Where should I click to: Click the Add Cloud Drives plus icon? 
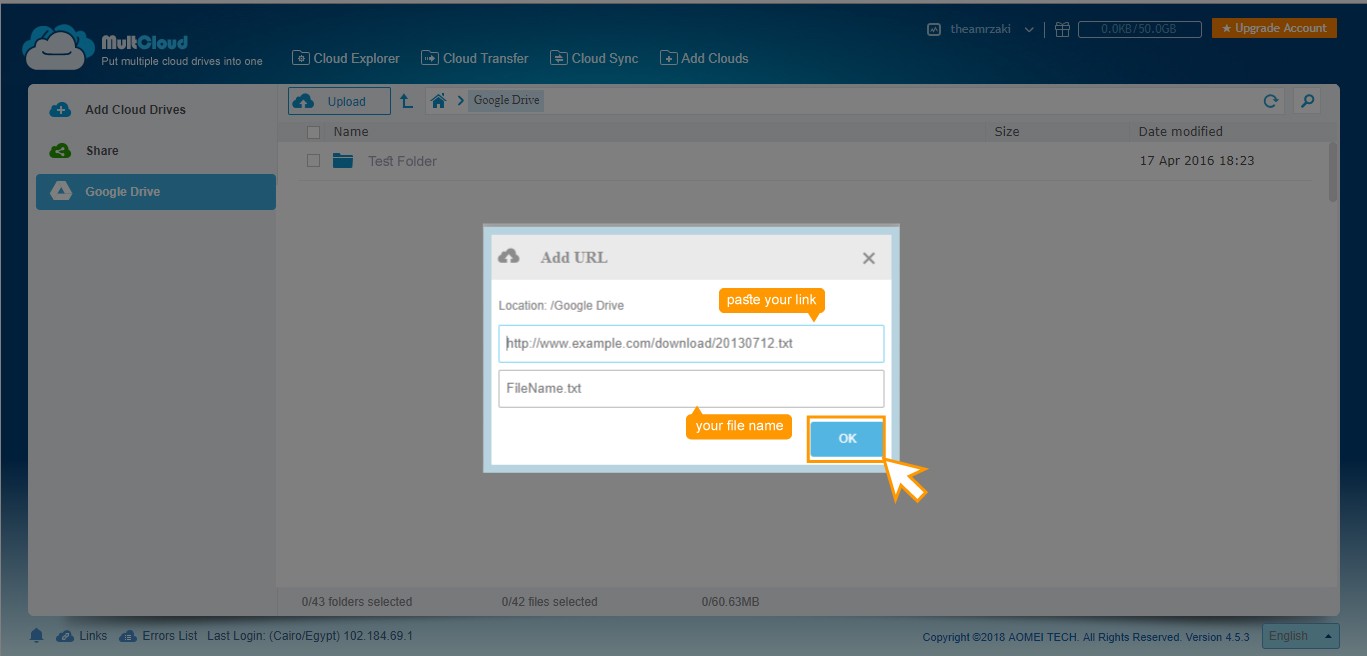point(60,110)
